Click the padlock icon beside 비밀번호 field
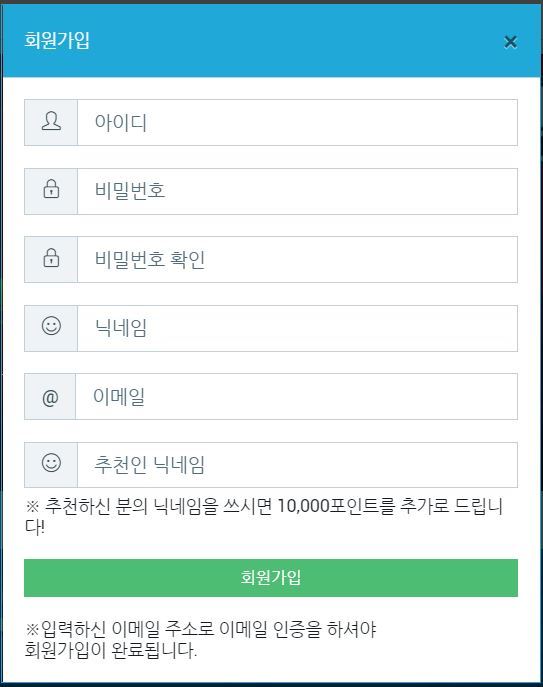 coord(51,189)
